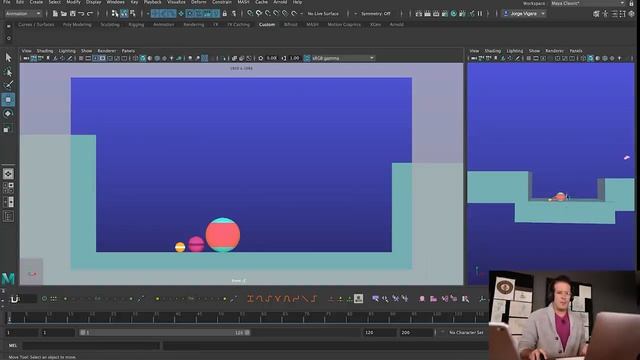
Task: Click the exposure value field in viewport toolbar
Action: 272,58
